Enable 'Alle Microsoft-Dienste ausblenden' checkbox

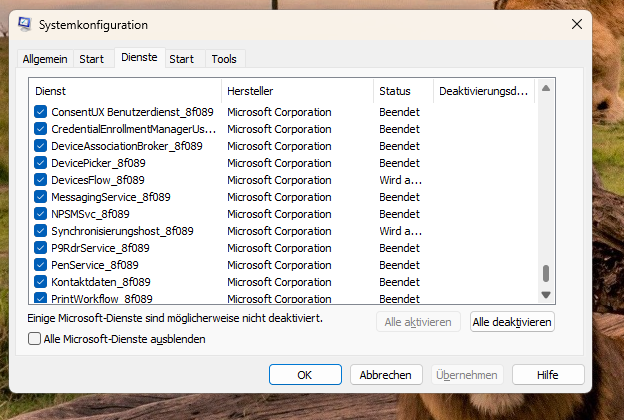(35, 339)
